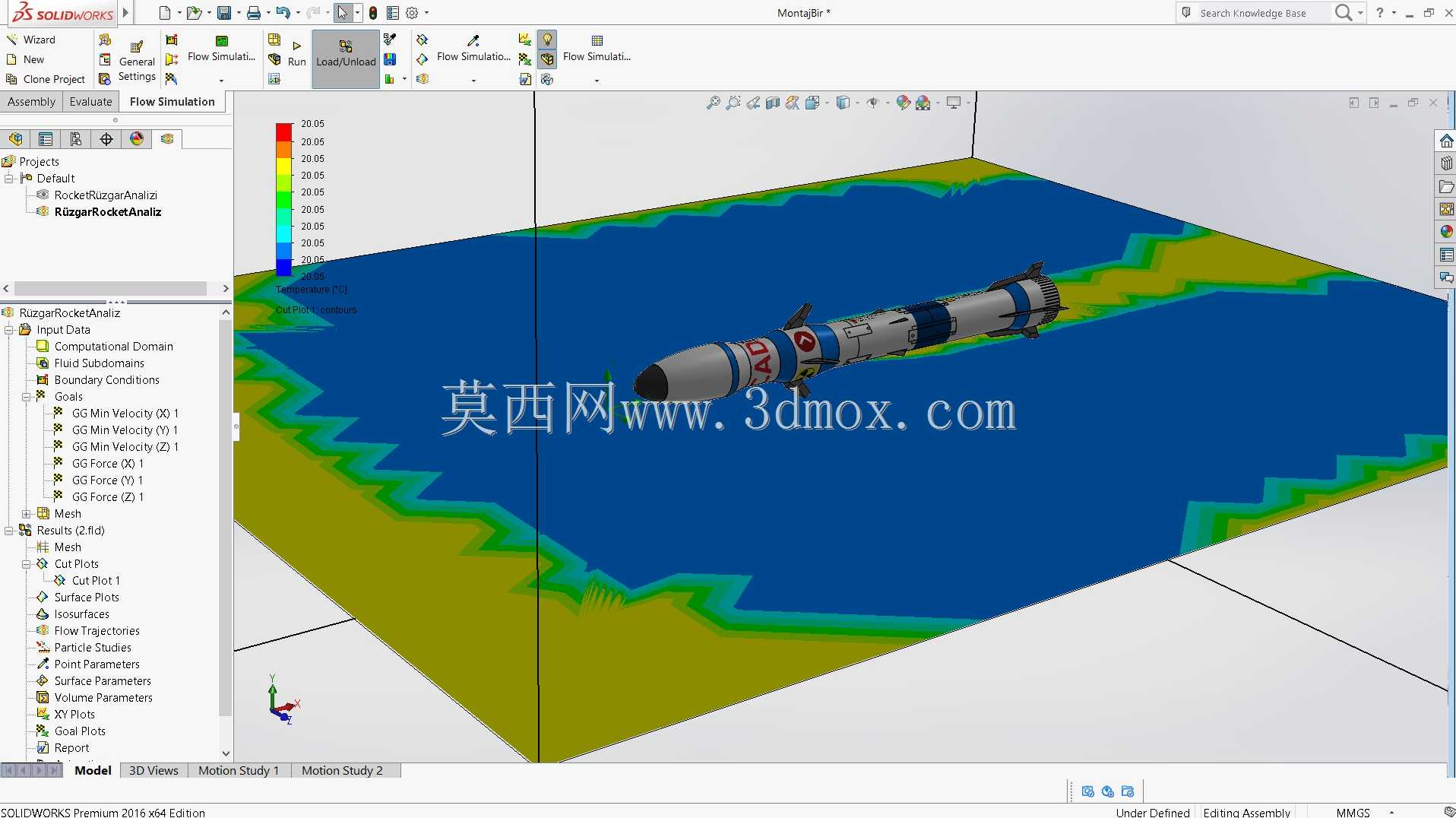Screen dimensions: 1456x818
Task: Open the DimXpertManager crosshair tab icon
Action: 106,139
